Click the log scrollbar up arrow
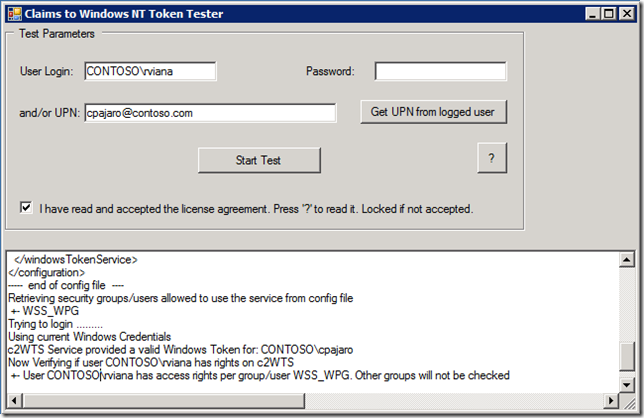 click(626, 258)
